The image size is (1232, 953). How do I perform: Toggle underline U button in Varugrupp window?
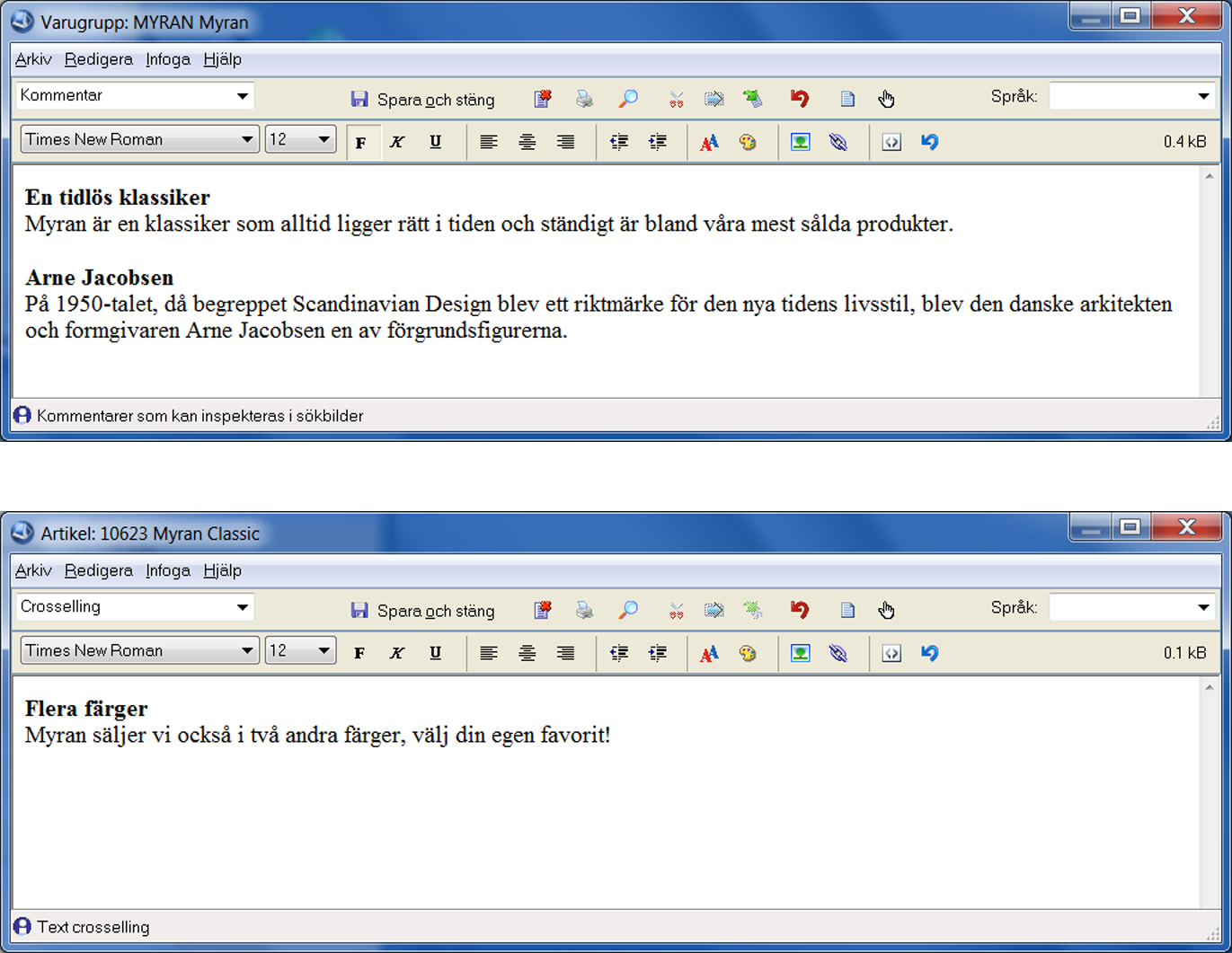(x=435, y=142)
